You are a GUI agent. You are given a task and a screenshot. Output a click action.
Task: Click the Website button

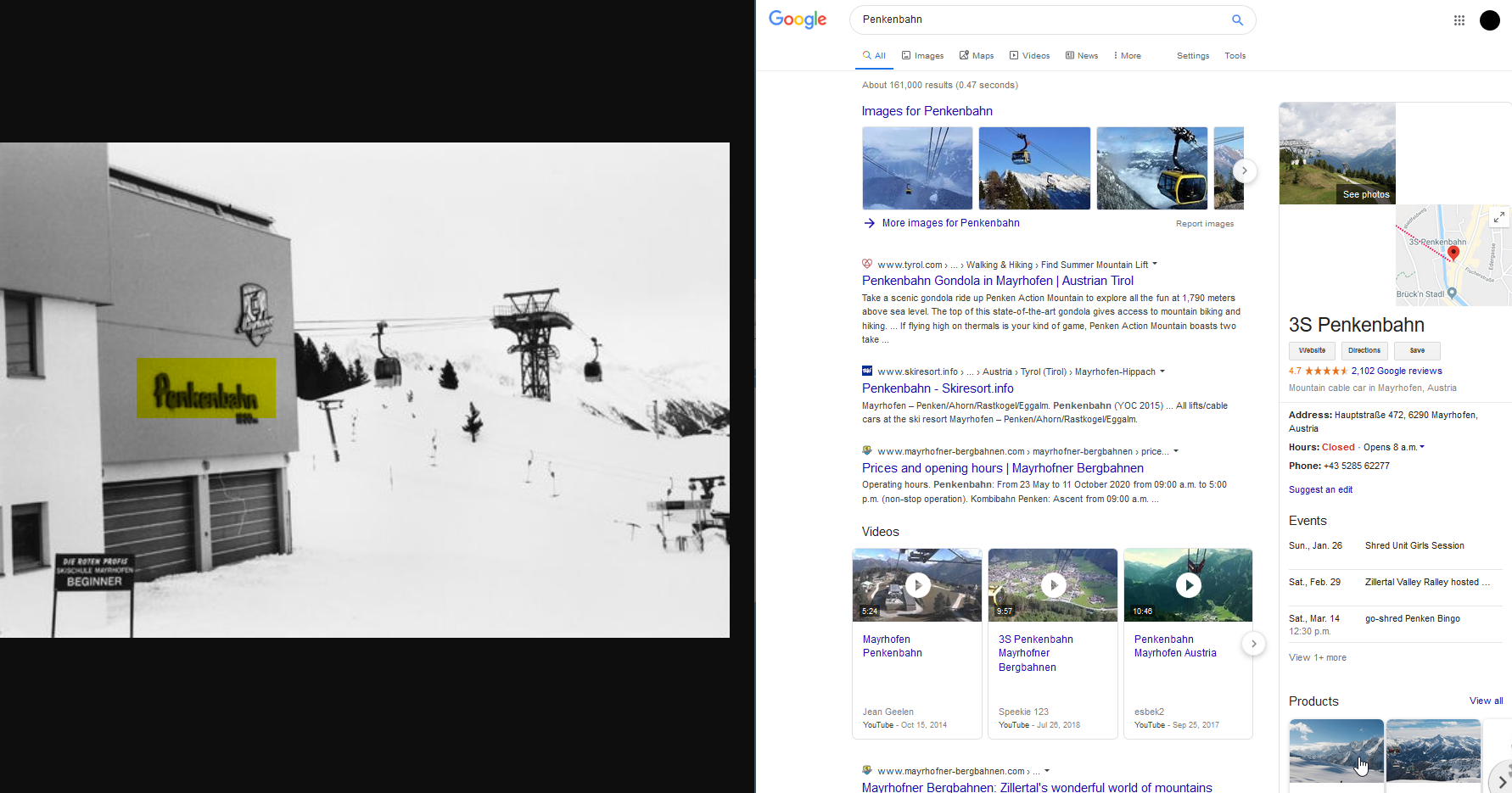pos(1312,350)
